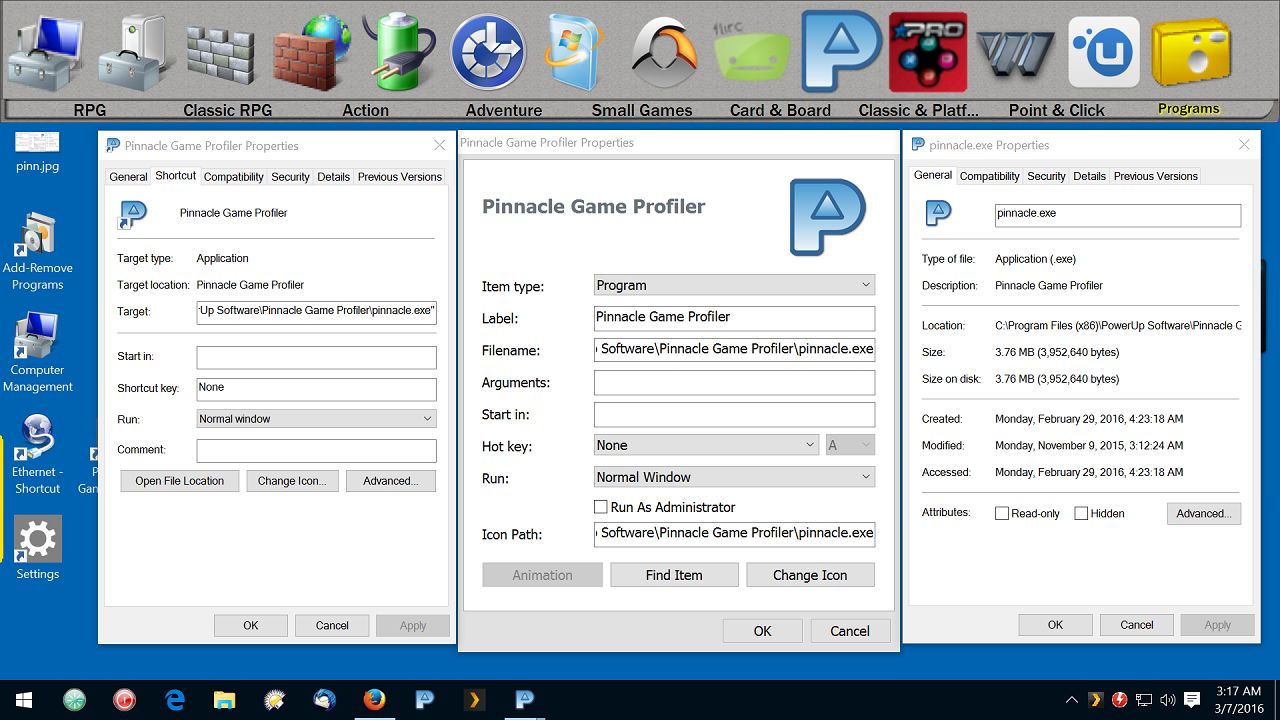Open the Hot key dropdown list
Viewport: 1280px width, 720px height.
706,445
